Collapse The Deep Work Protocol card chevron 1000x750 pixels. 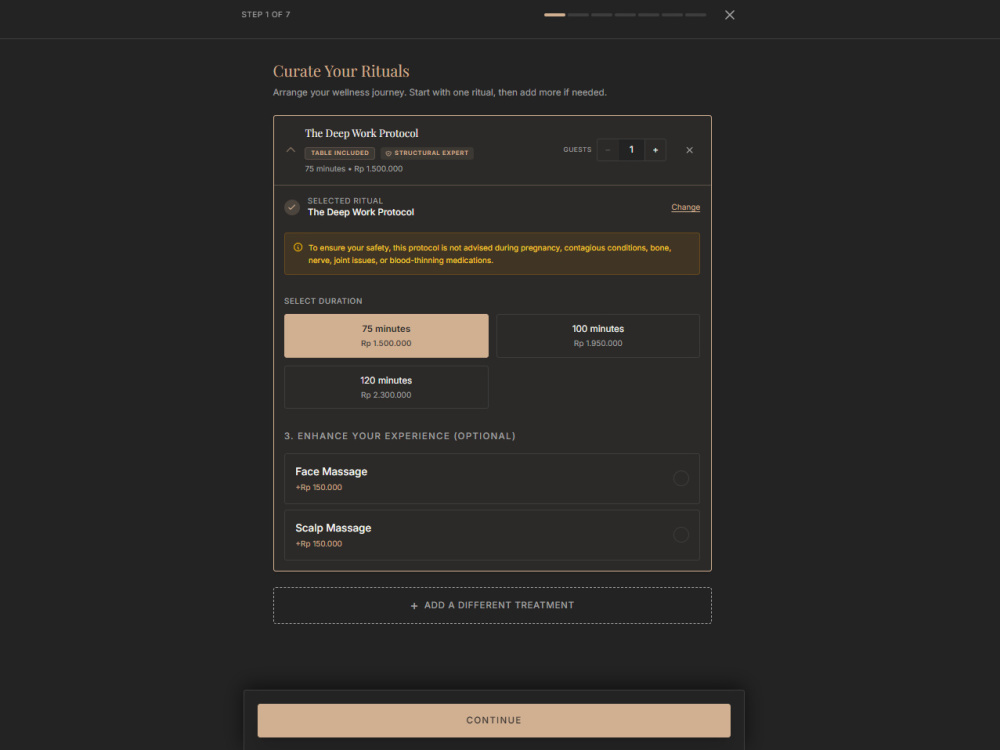[291, 151]
